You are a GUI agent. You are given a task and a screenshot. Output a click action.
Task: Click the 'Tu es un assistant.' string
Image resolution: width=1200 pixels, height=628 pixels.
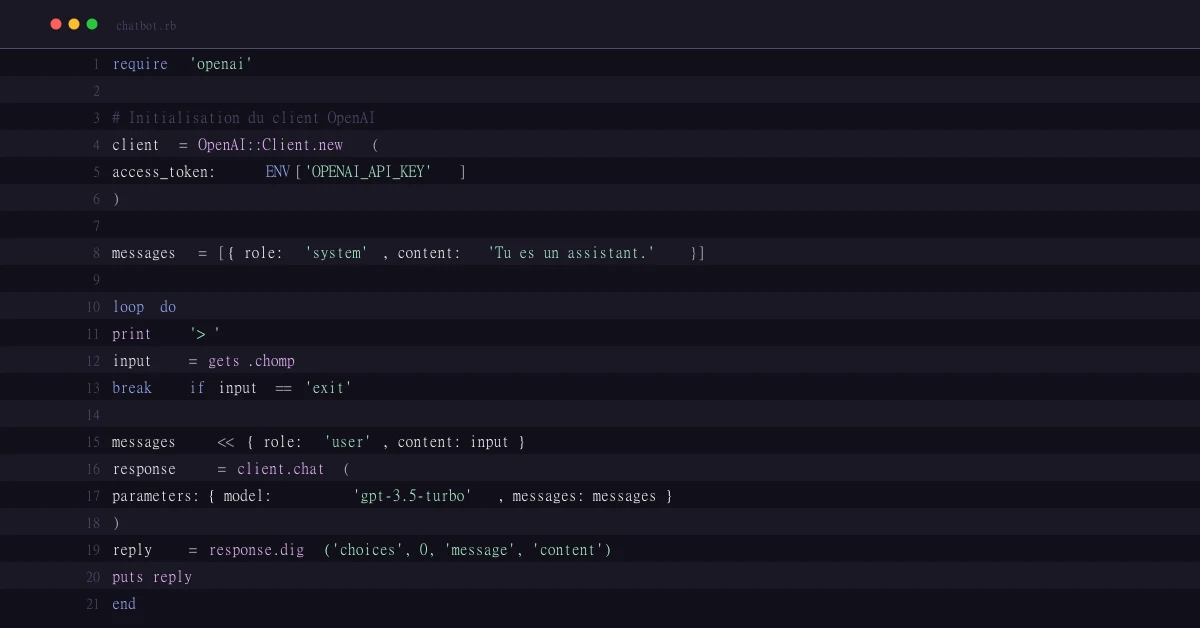(571, 253)
